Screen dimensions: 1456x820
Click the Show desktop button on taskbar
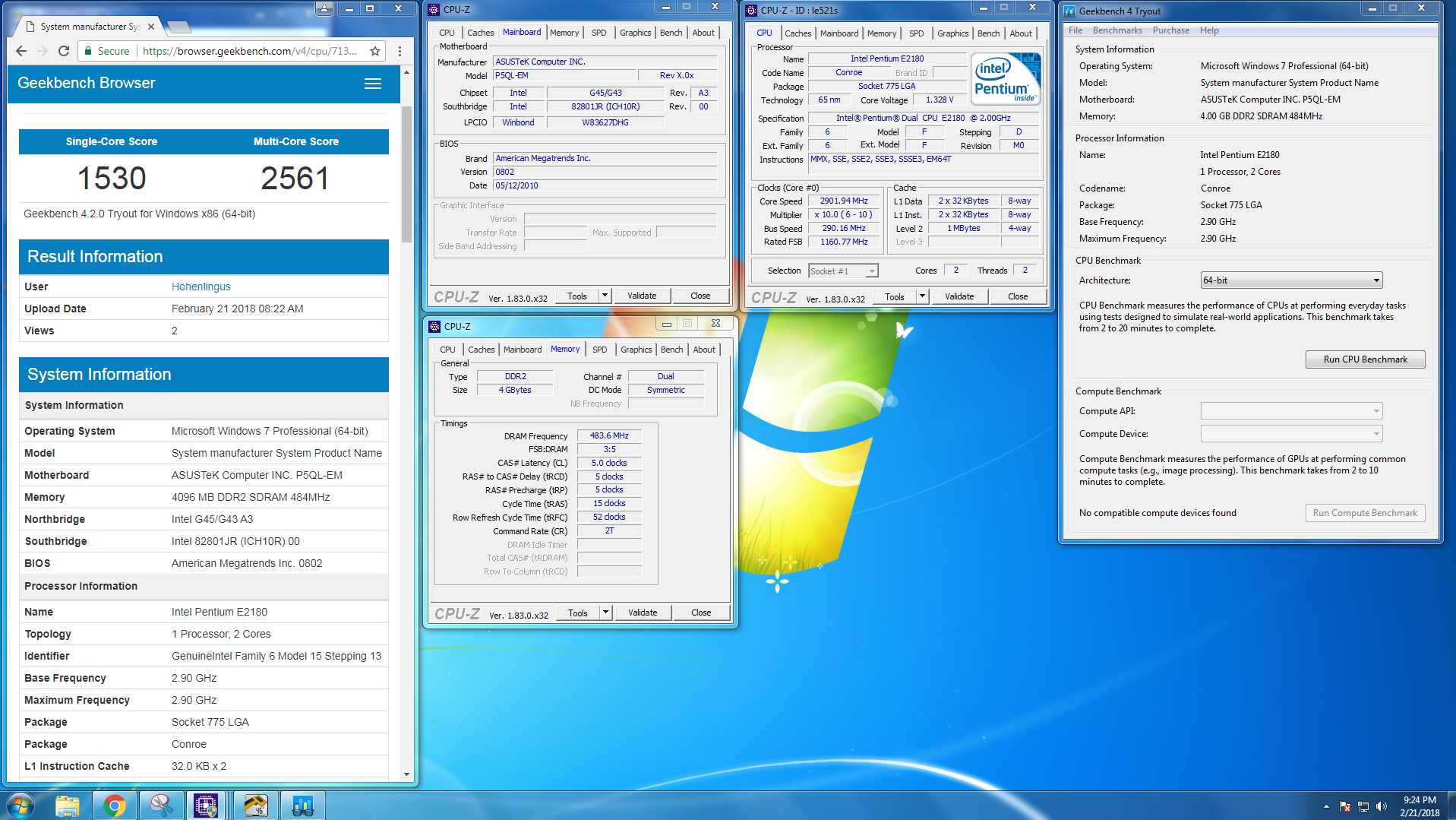click(x=1451, y=806)
